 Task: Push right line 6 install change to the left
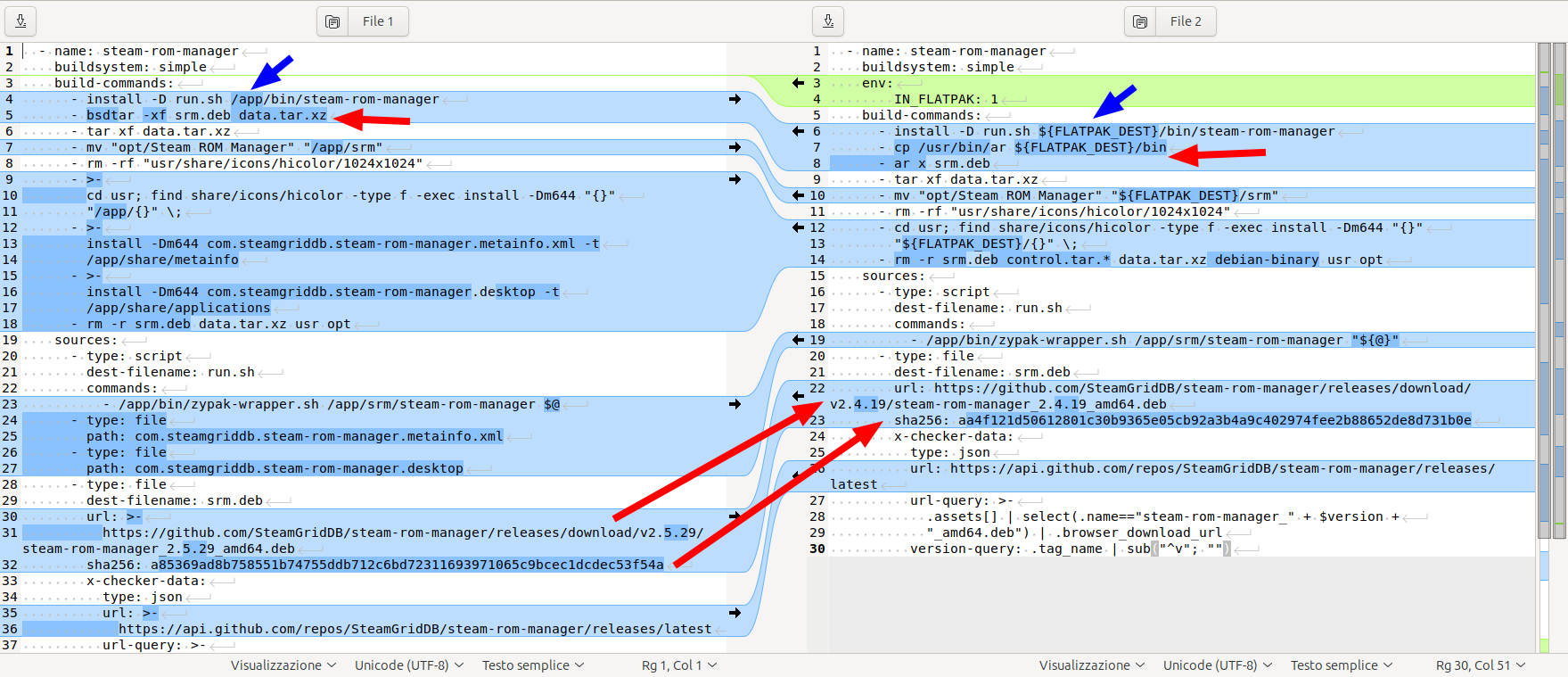pyautogui.click(x=798, y=131)
